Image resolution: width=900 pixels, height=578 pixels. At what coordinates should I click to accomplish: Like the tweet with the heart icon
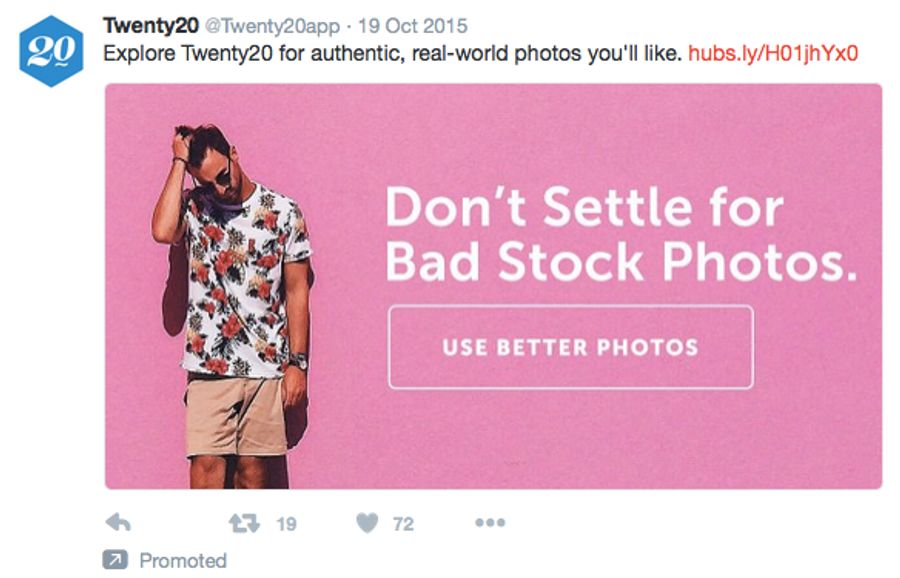tap(368, 523)
